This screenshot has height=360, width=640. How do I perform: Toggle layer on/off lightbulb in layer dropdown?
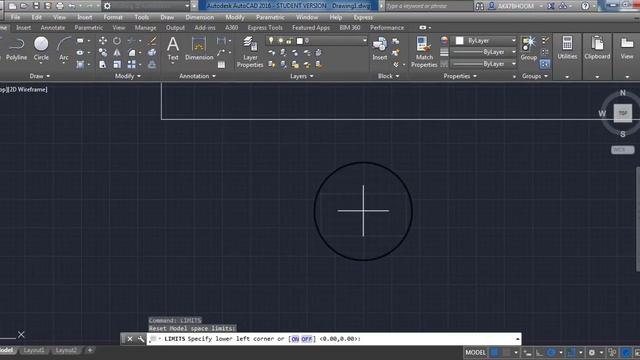pos(271,40)
